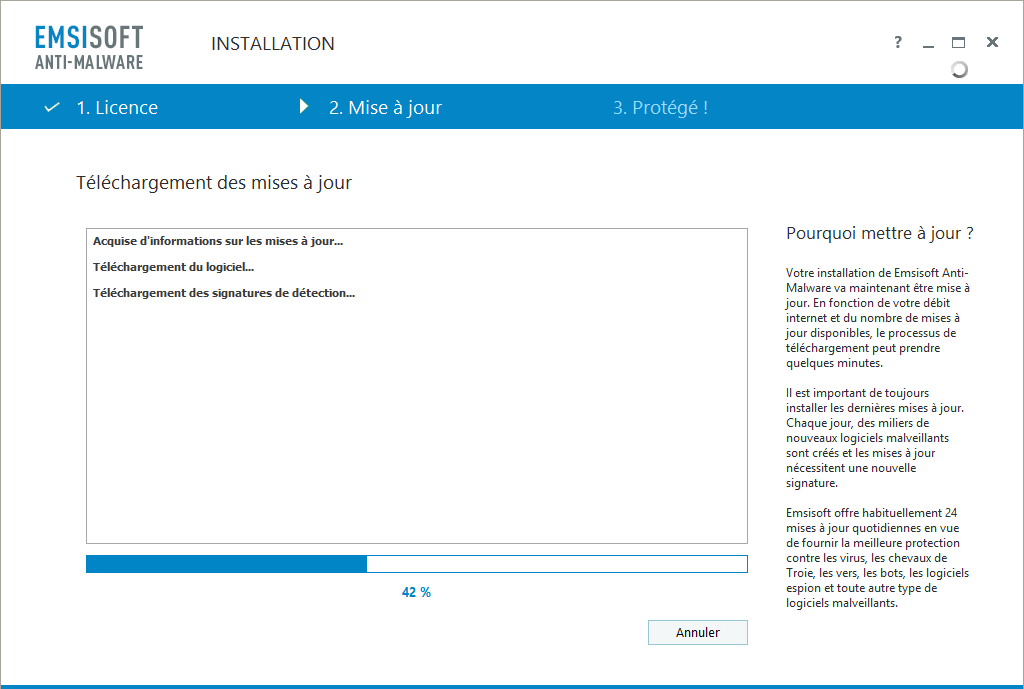Switch to the 3. Protégé ! step
The height and width of the screenshot is (689, 1024).
tap(660, 108)
